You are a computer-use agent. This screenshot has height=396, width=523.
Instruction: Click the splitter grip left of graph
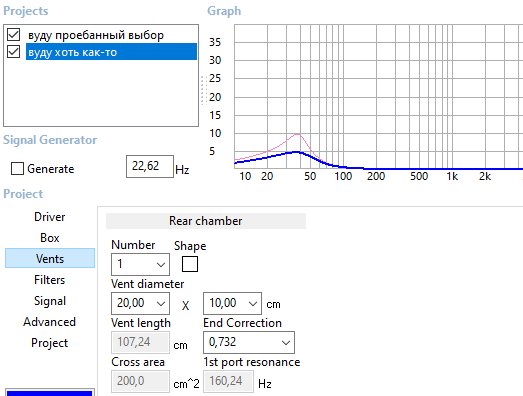pos(204,90)
